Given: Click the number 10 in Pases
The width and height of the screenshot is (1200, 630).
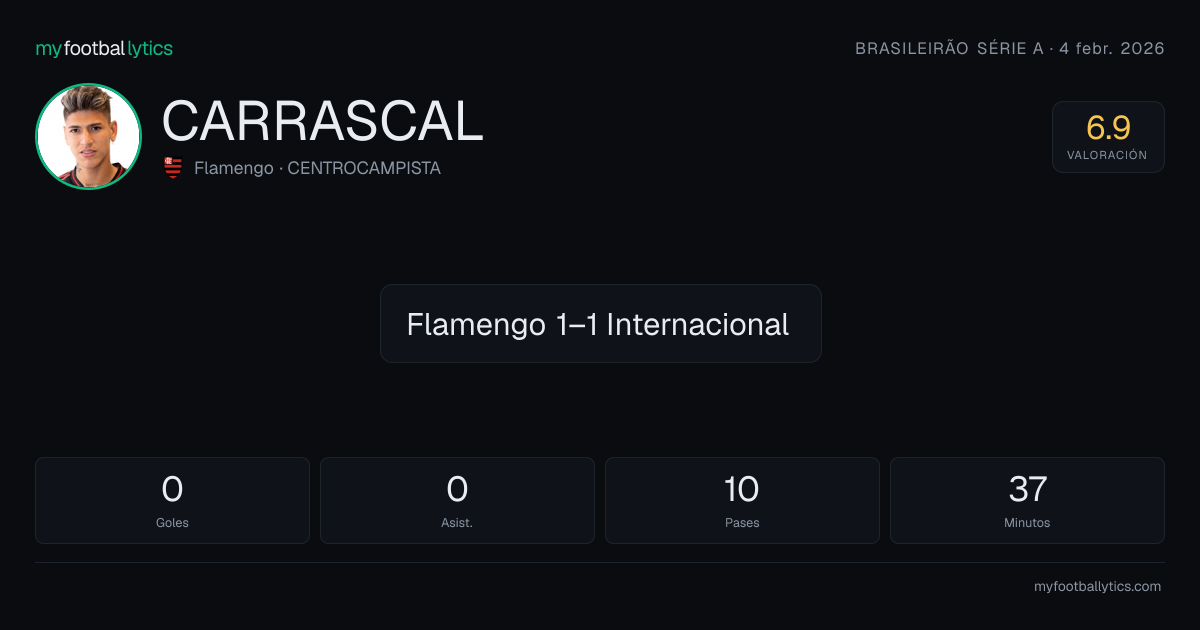Looking at the screenshot, I should tap(742, 489).
